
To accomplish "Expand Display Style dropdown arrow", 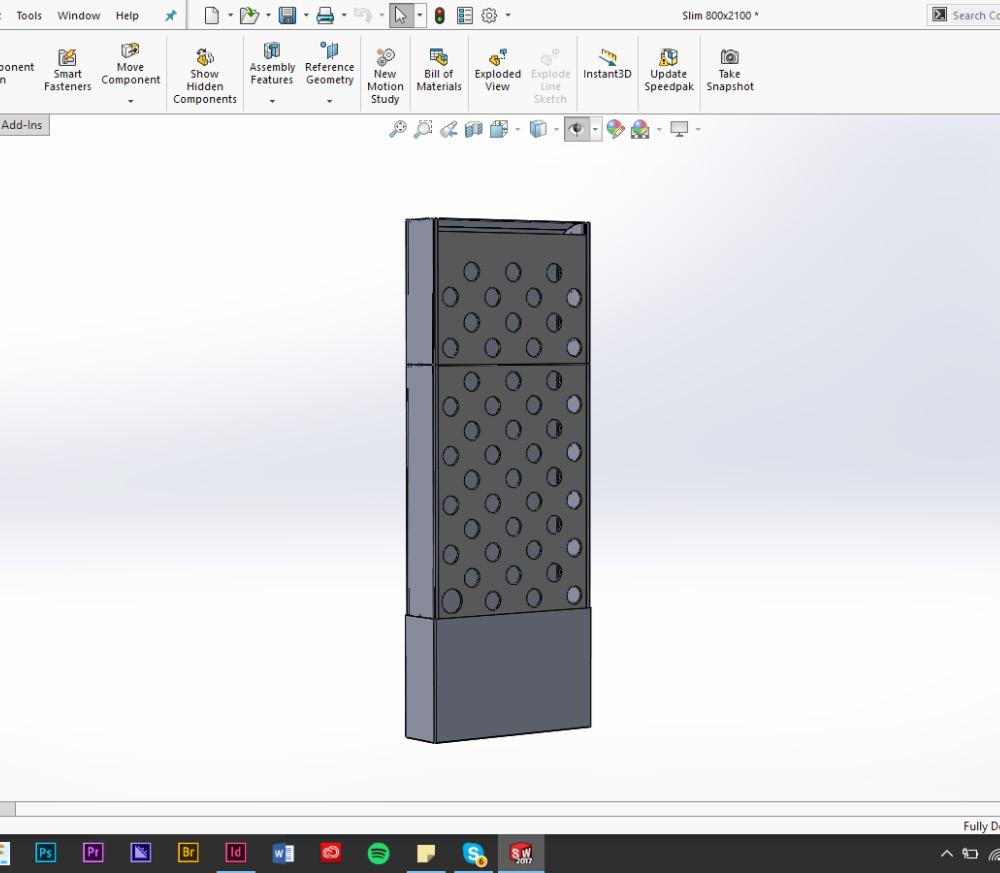I will pos(556,129).
